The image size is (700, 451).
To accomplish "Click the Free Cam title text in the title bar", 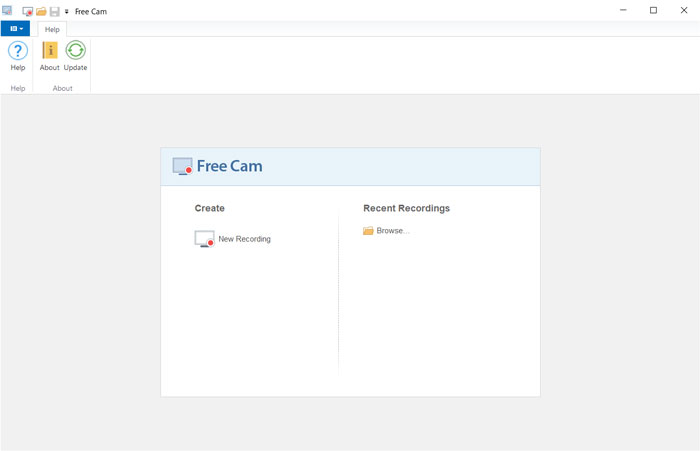I will 91,11.
